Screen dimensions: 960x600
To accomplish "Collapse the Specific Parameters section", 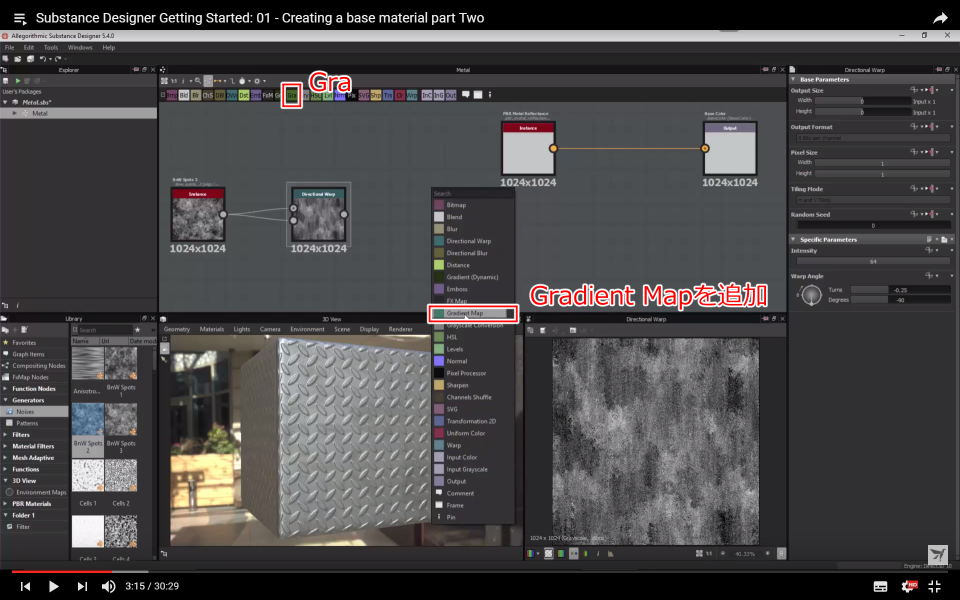I will [x=793, y=239].
